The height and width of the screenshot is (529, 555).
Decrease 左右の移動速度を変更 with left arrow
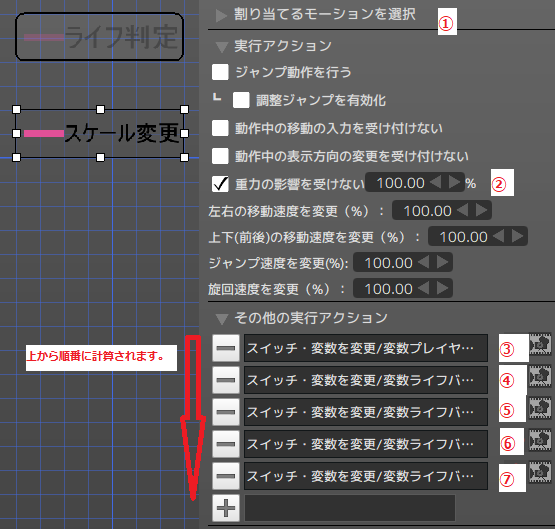pos(463,211)
